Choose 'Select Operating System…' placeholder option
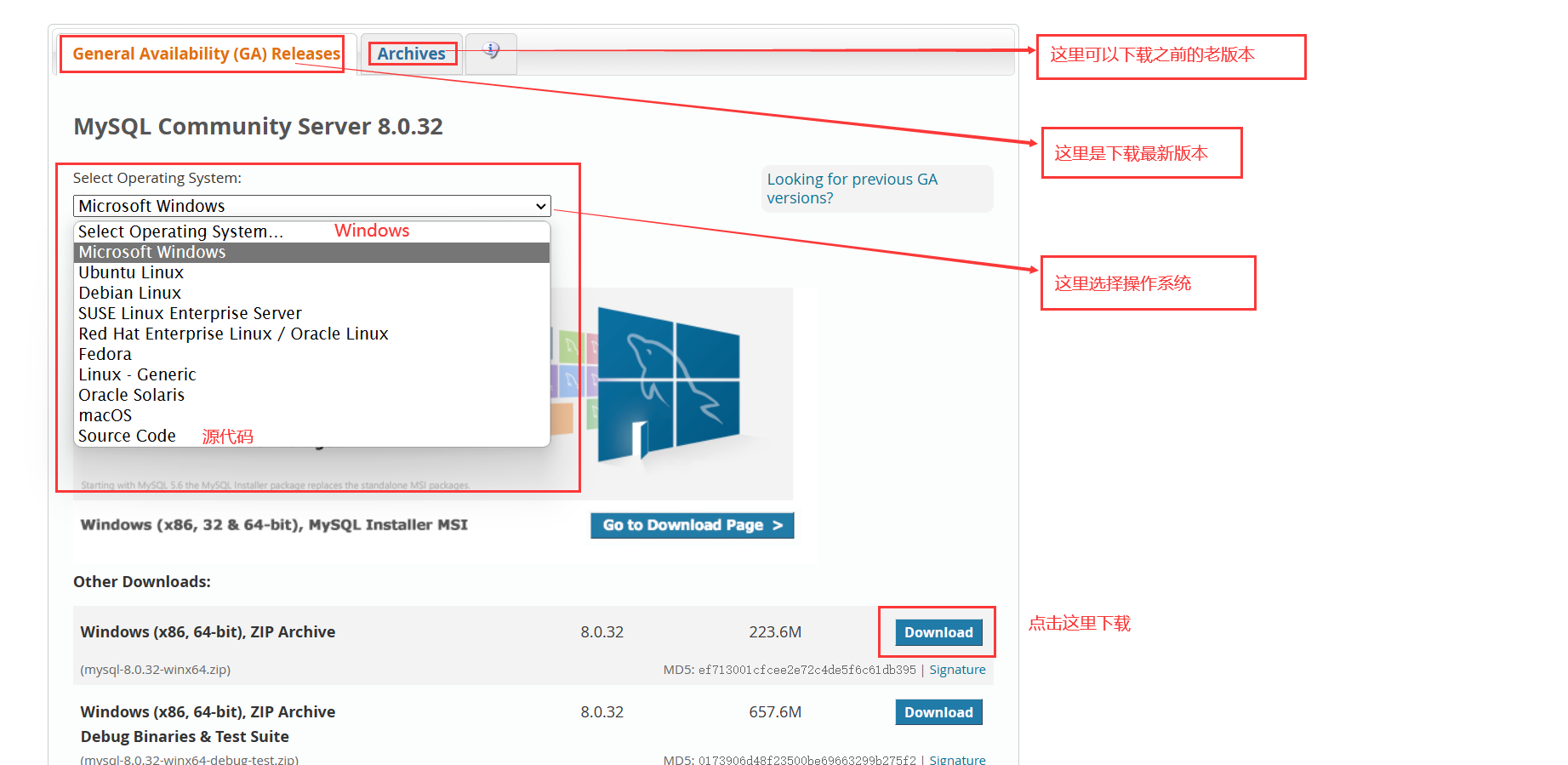 (x=311, y=231)
